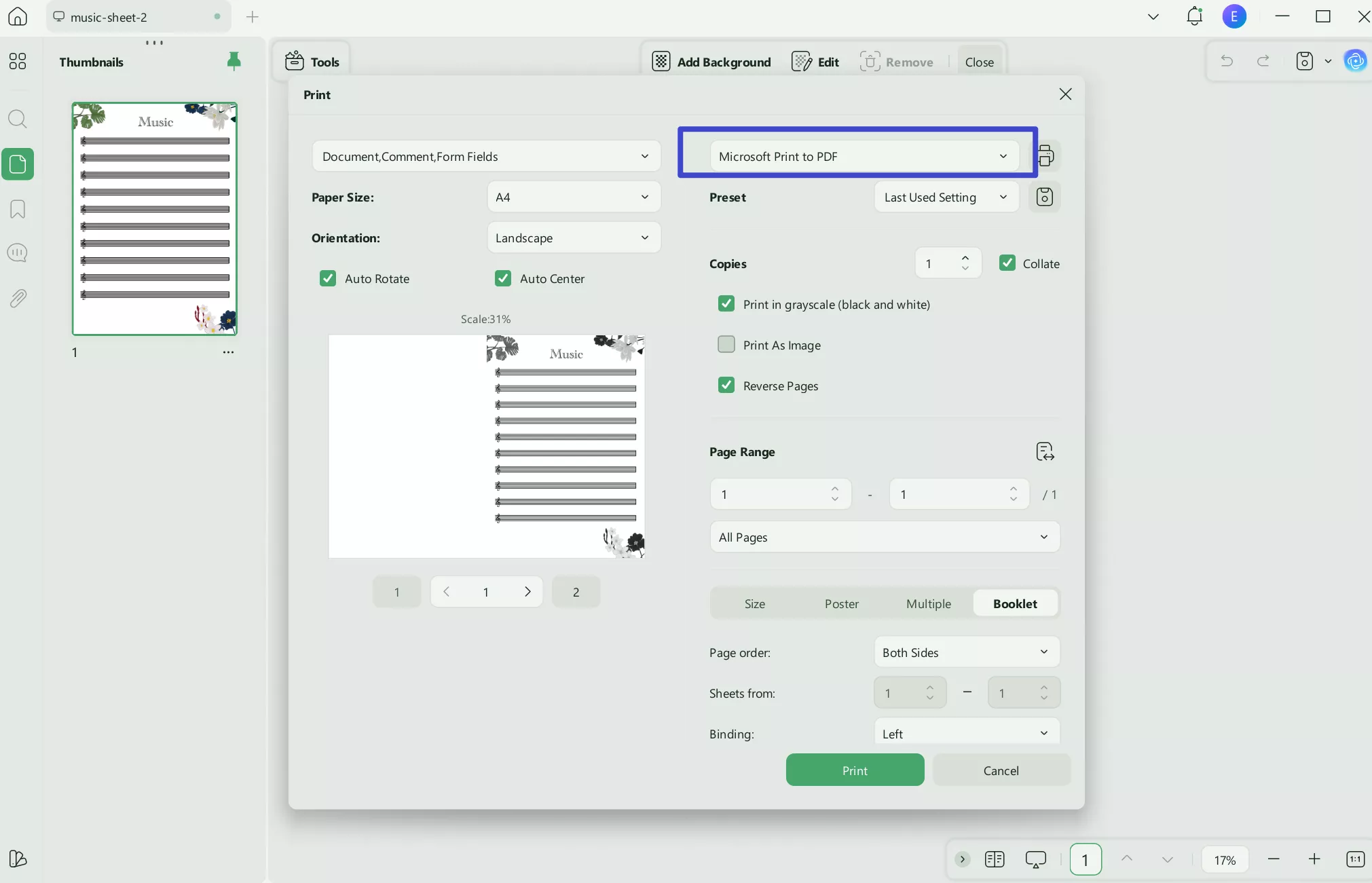Viewport: 1372px width, 883px height.
Task: Select the music sheet page thumbnail
Action: (154, 219)
